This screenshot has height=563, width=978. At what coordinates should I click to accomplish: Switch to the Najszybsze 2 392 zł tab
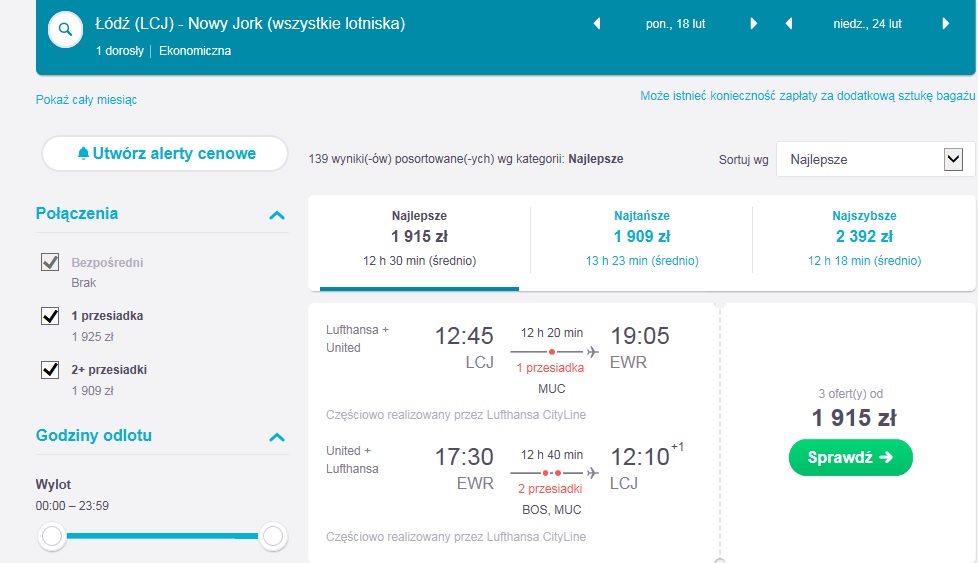pyautogui.click(x=864, y=242)
